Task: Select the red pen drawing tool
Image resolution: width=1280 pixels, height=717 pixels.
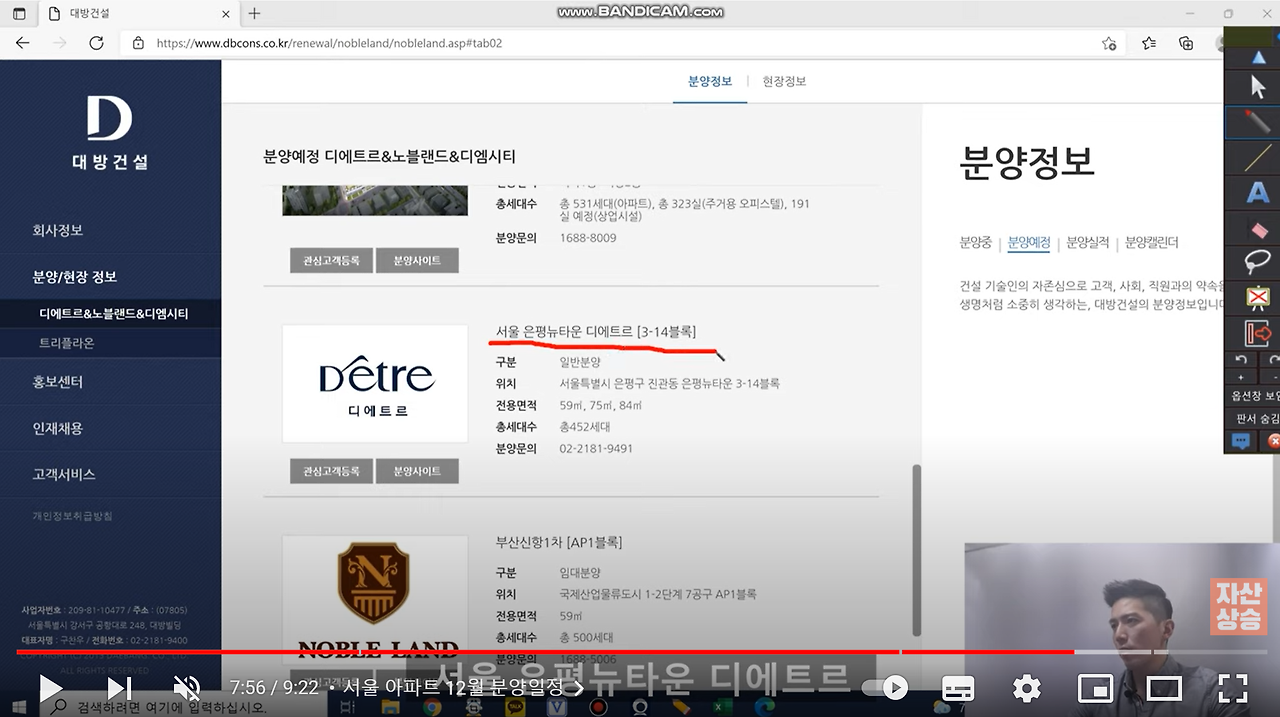Action: click(x=1258, y=122)
